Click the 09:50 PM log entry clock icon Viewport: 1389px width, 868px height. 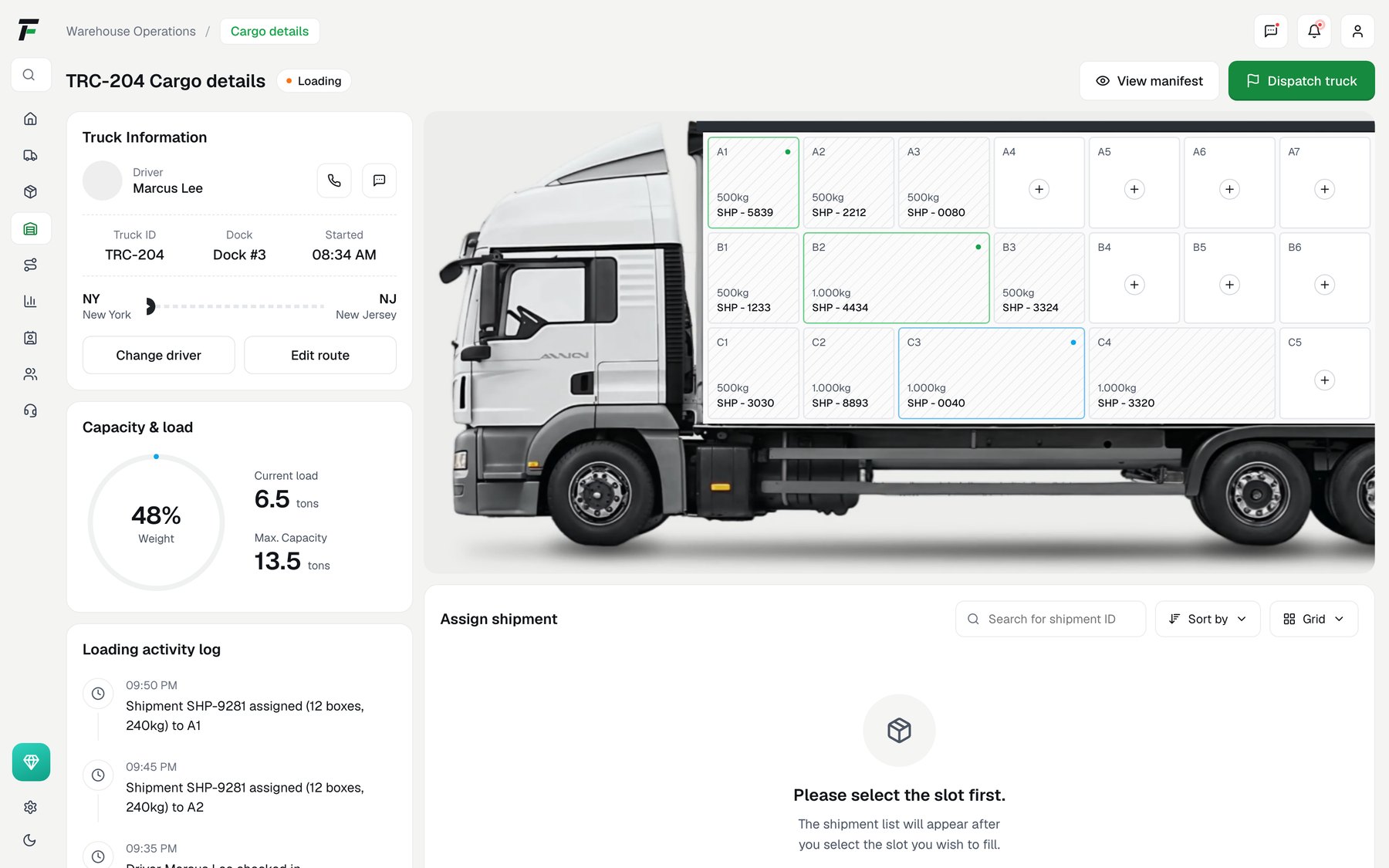pos(98,694)
